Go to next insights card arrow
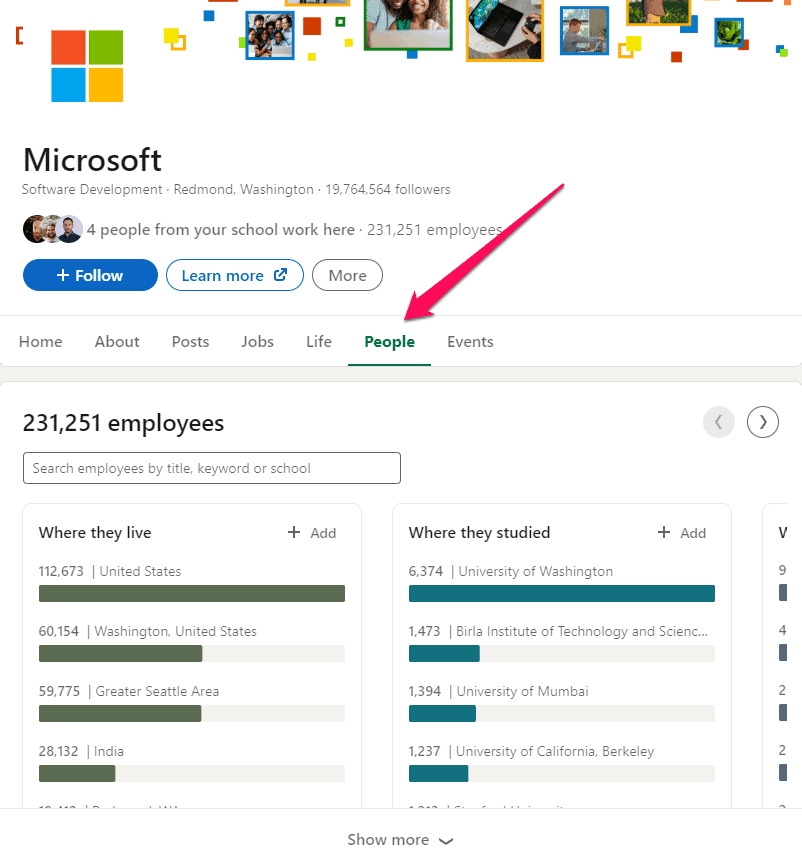 pyautogui.click(x=763, y=422)
